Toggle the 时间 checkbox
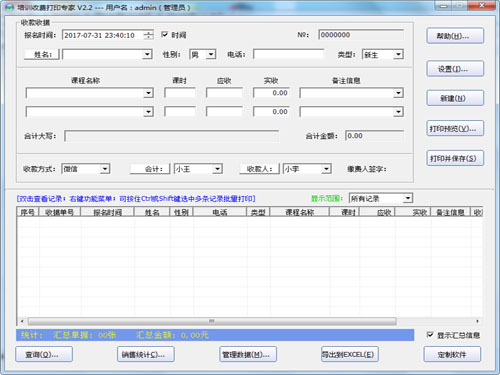Screen dimensions: 500x375 (x=164, y=34)
